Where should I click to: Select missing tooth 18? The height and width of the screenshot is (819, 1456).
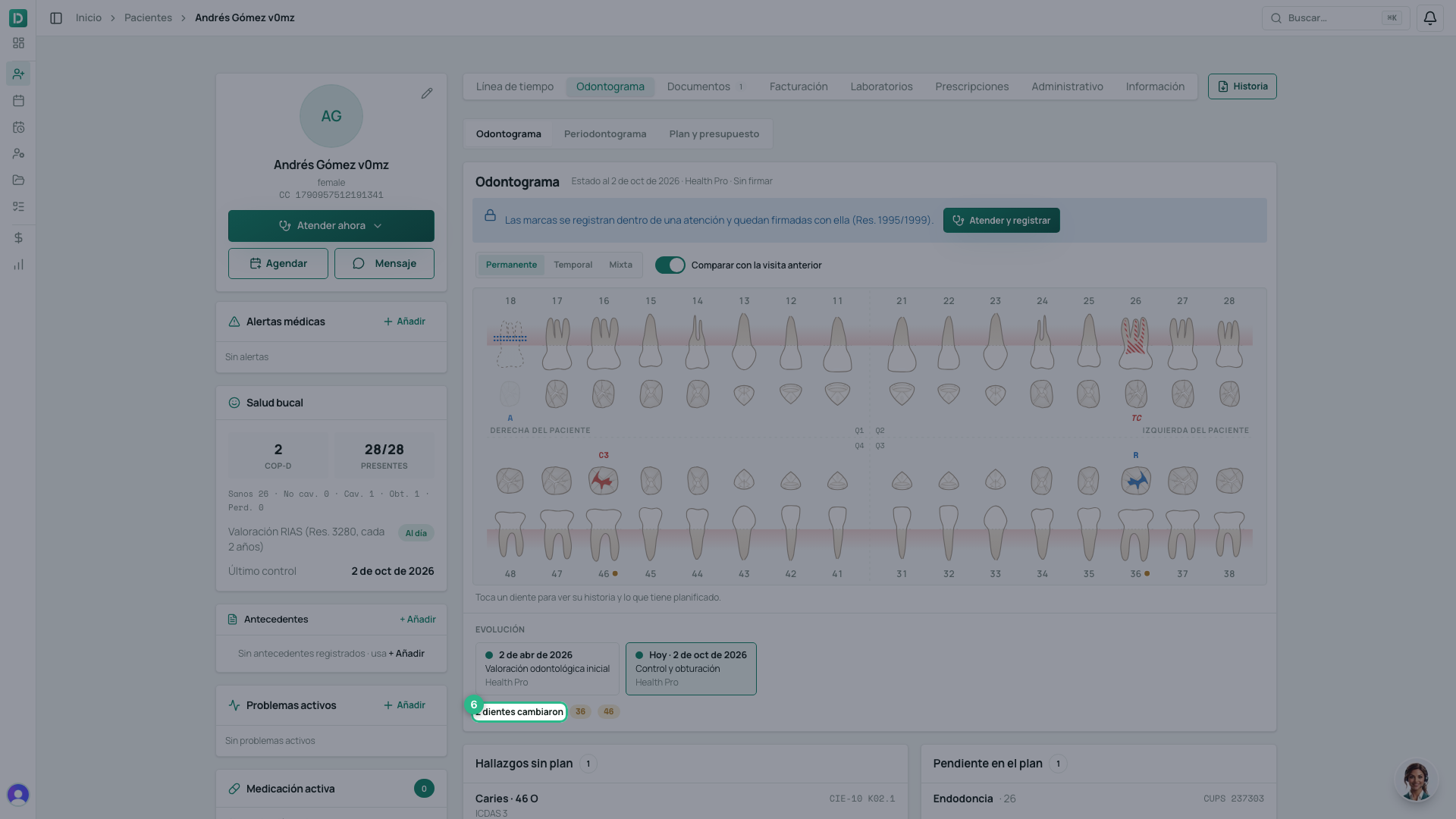(x=510, y=344)
